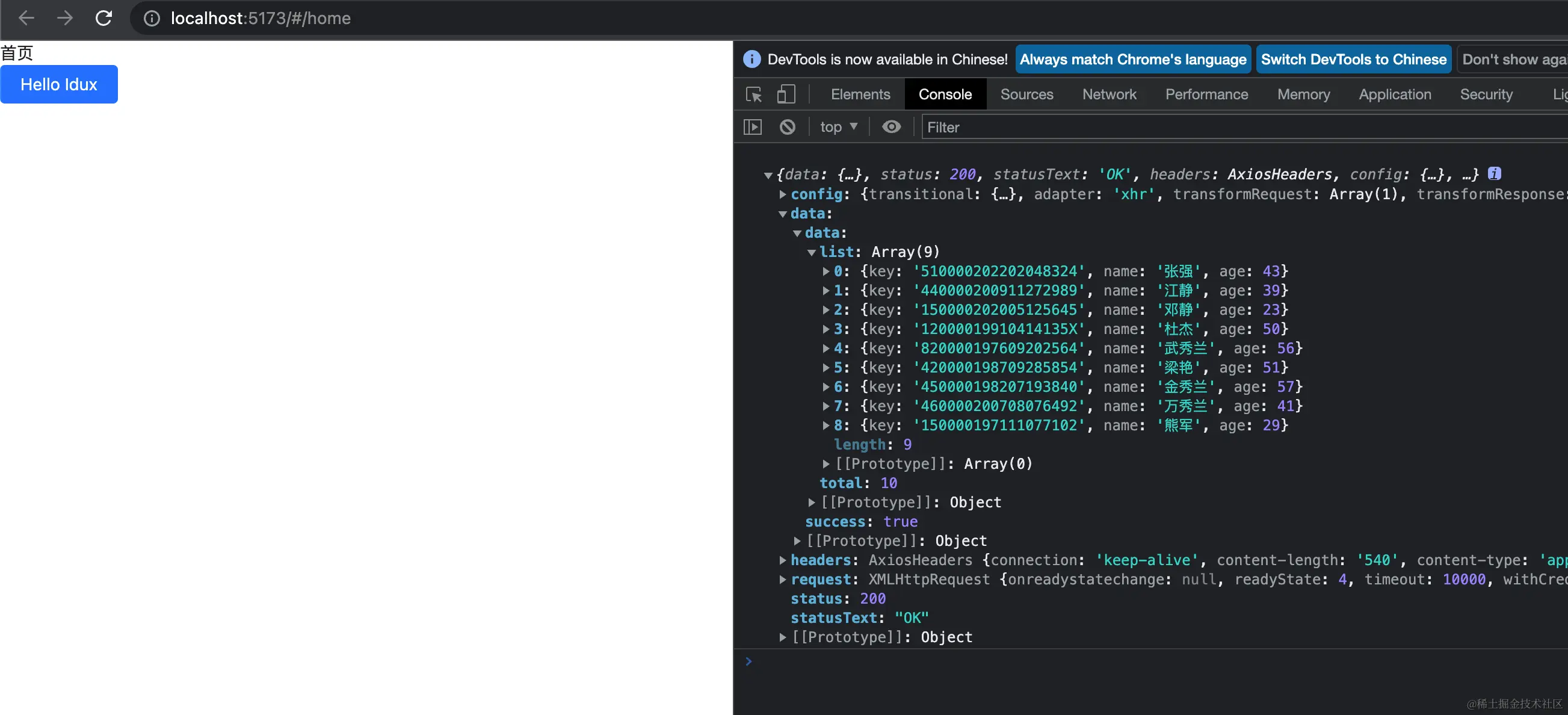Screen dimensions: 1568x715
Task: Focus the console Filter input
Action: [1244, 126]
